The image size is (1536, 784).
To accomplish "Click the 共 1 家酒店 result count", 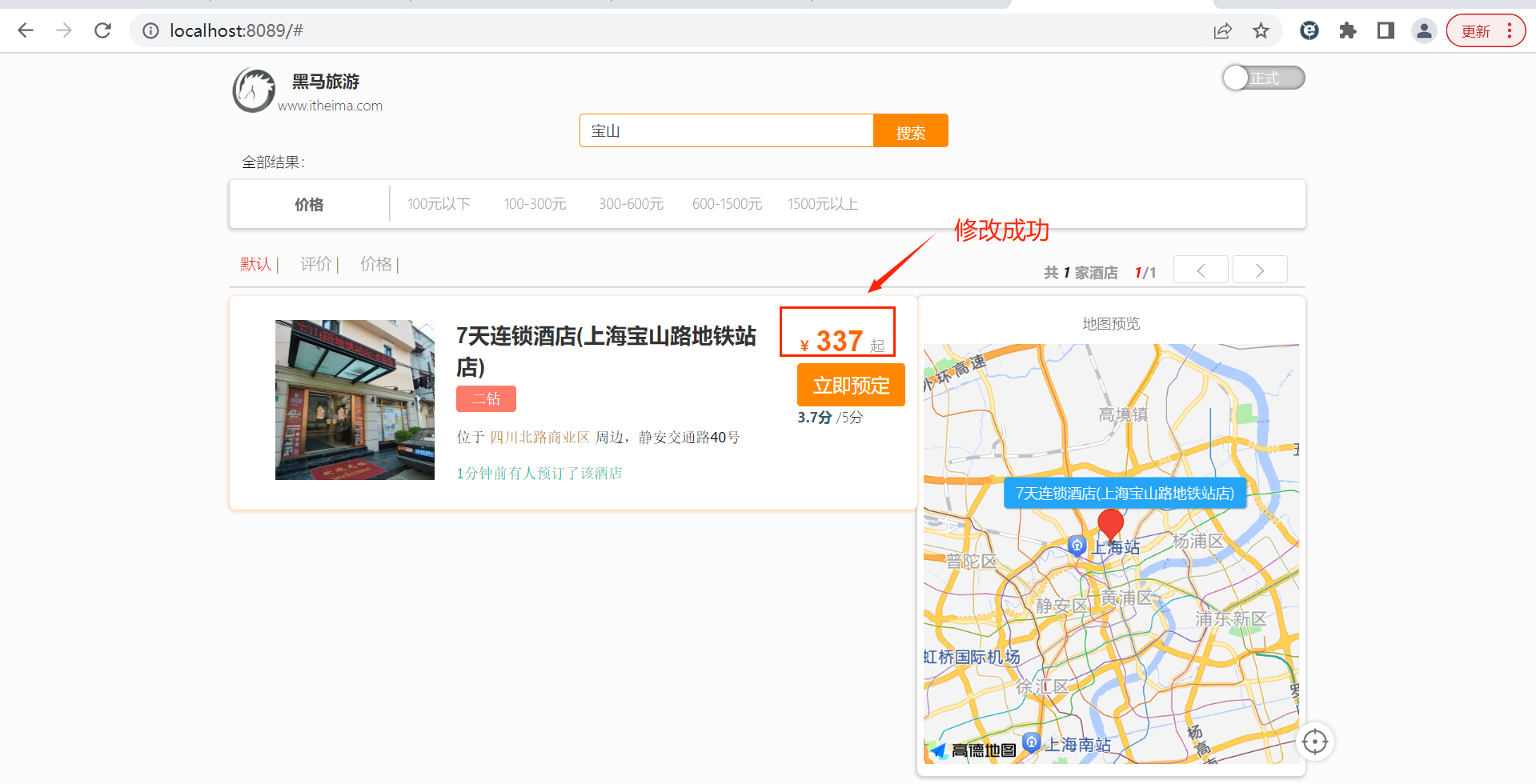I will [x=1081, y=273].
